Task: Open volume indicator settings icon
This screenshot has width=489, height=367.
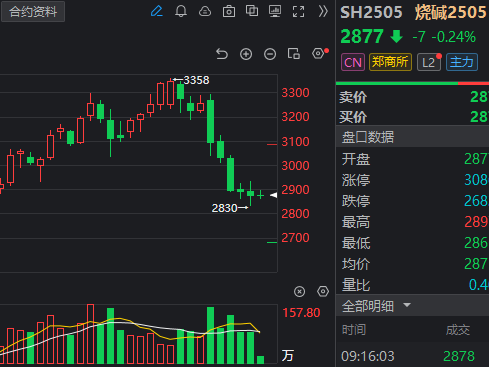Action: [x=323, y=291]
